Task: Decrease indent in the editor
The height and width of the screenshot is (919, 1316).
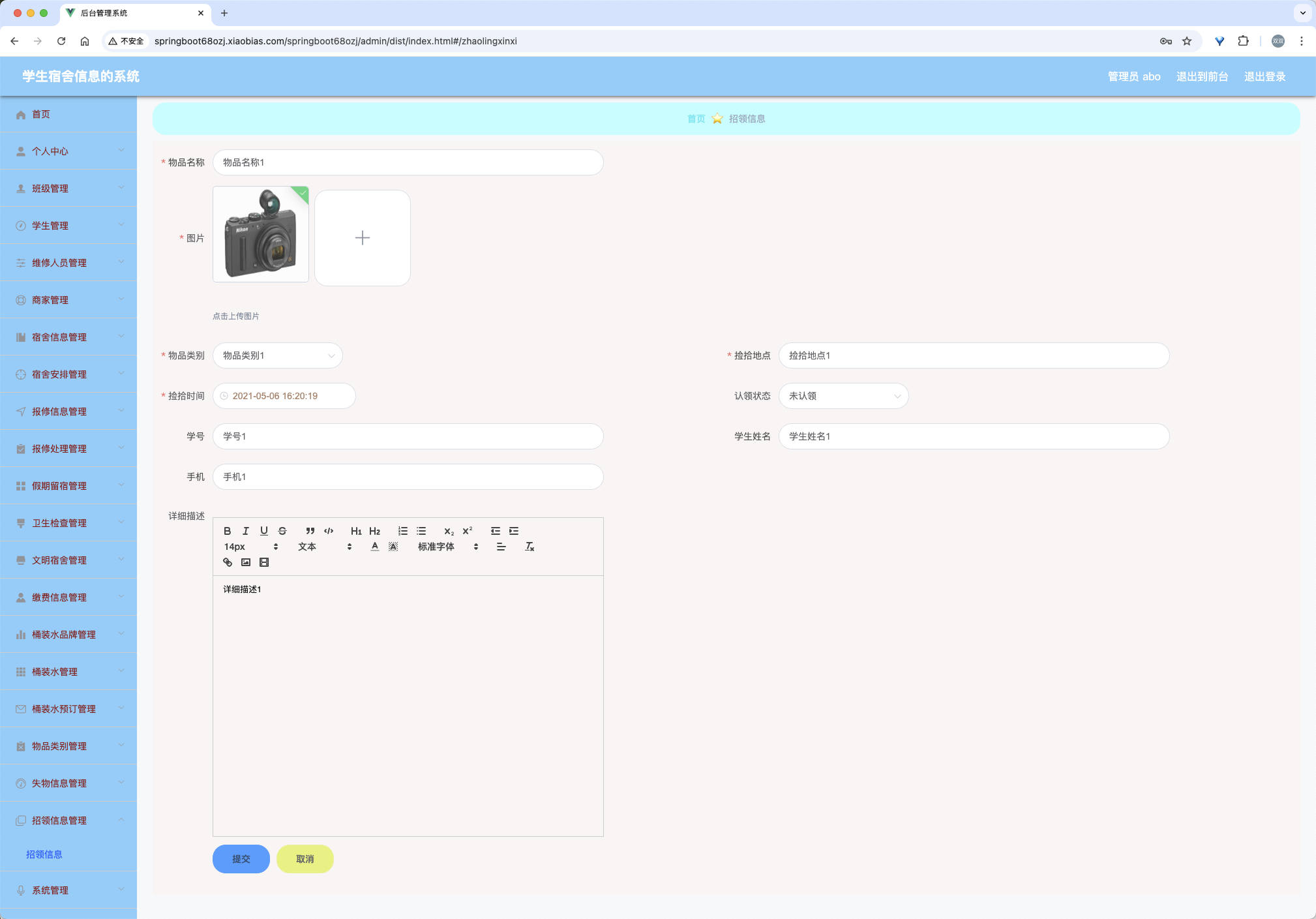Action: pyautogui.click(x=496, y=531)
